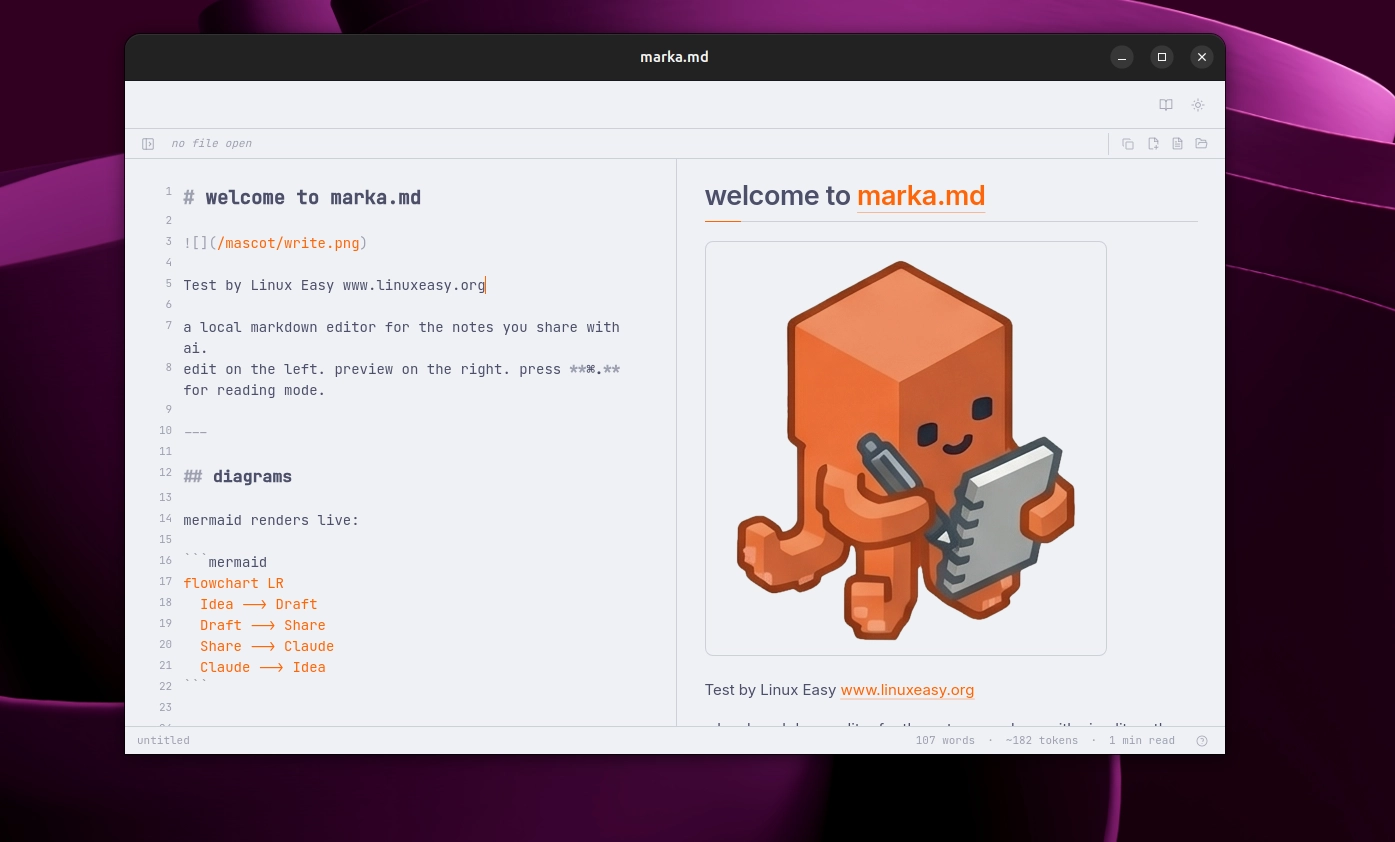Click the mascot image in the preview
The image size is (1395, 842).
click(906, 448)
